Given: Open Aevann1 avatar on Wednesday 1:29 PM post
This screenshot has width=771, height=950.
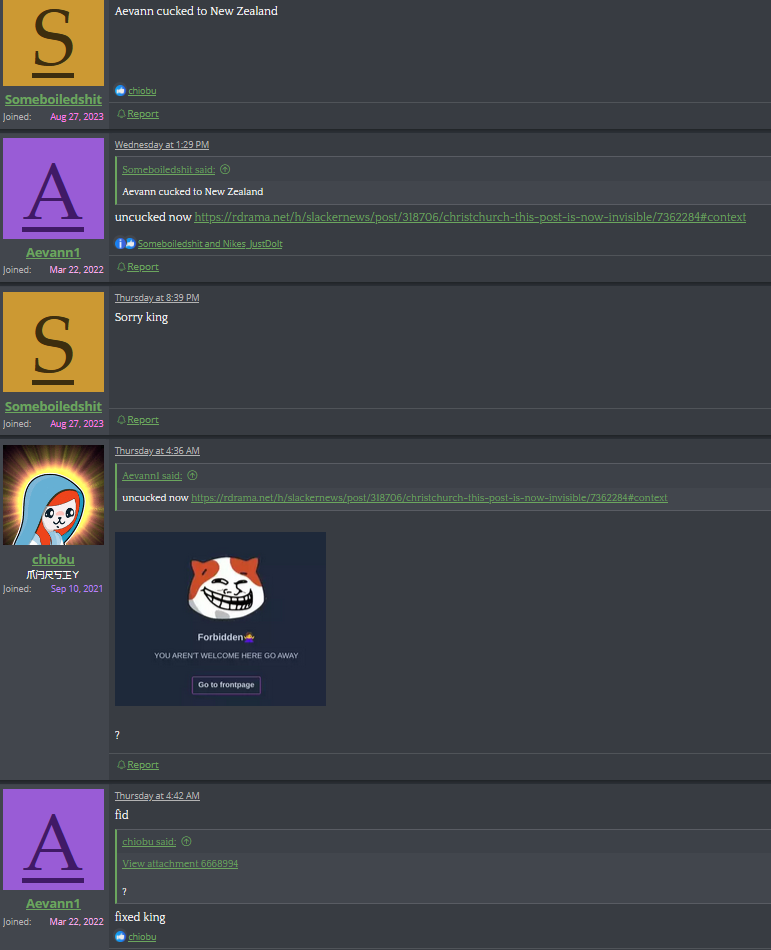Looking at the screenshot, I should tap(53, 188).
